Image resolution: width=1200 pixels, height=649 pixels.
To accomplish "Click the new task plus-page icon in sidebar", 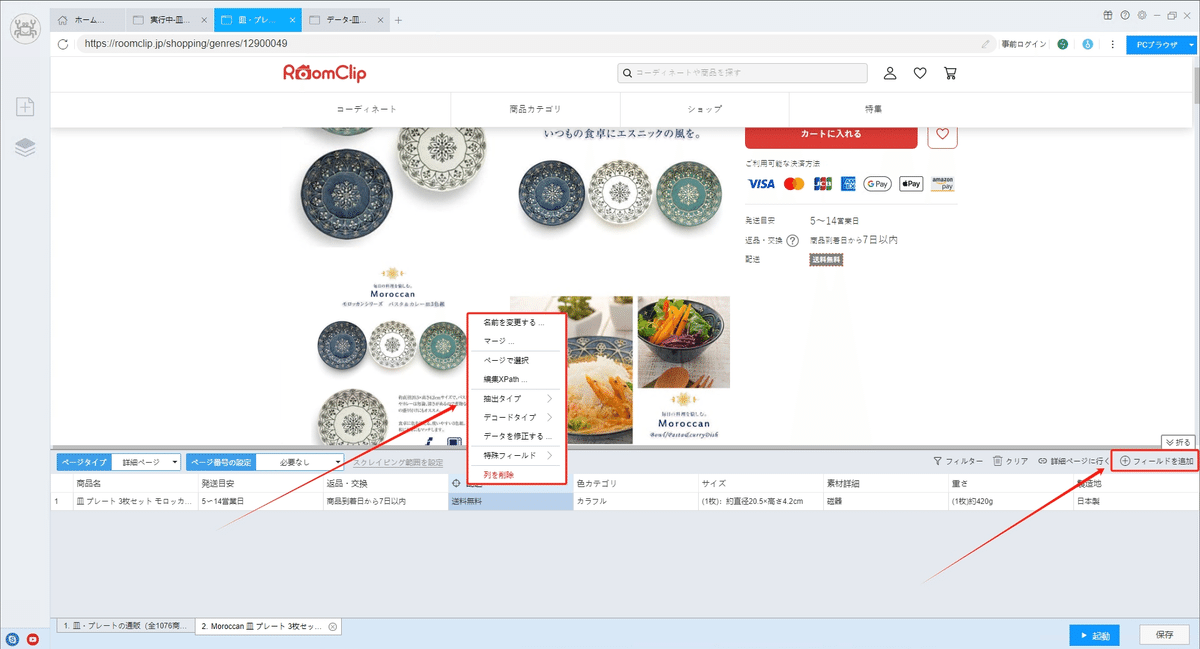I will 25,107.
